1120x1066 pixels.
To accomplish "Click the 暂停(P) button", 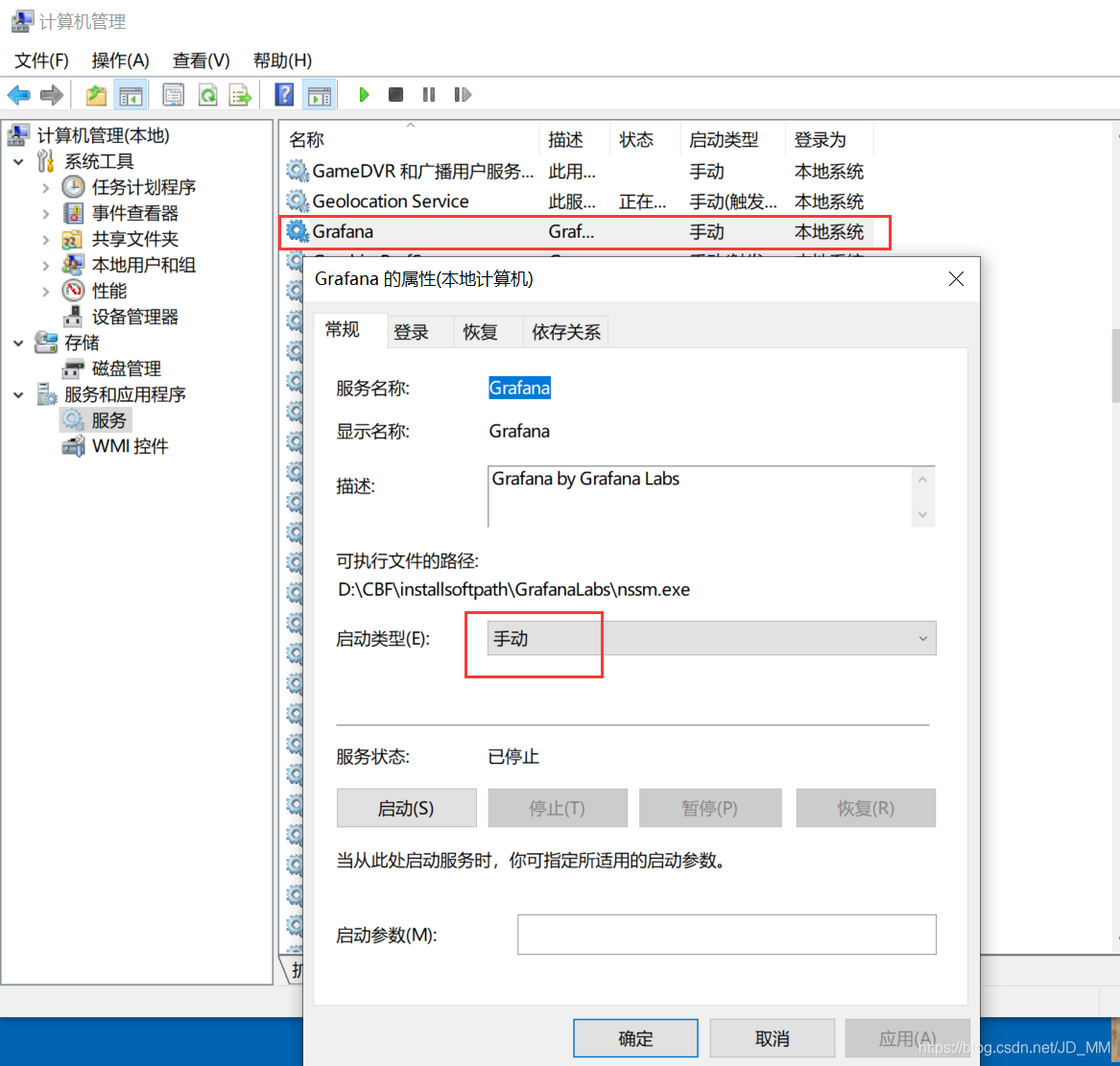I will pos(710,808).
